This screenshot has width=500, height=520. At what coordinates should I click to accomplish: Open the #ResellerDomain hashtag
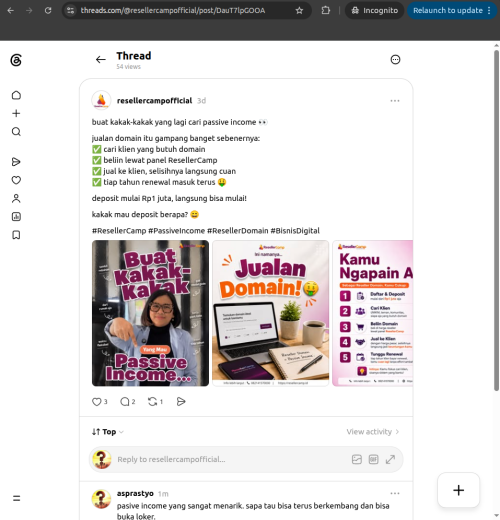pos(238,231)
